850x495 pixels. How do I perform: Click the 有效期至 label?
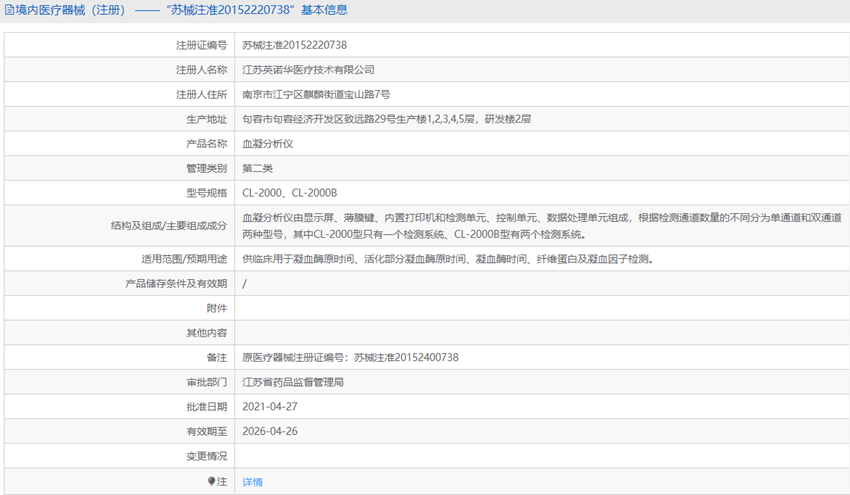[x=207, y=432]
